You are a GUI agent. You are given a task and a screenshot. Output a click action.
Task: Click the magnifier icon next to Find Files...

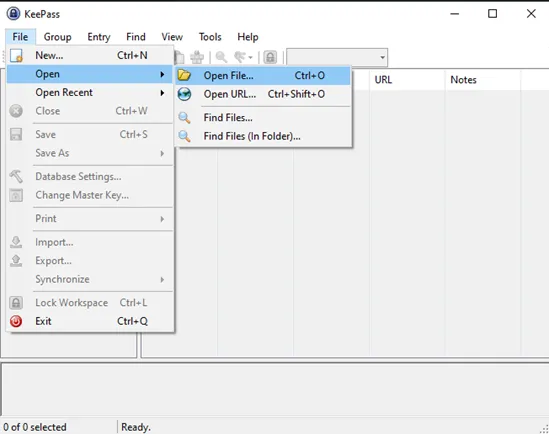click(184, 118)
